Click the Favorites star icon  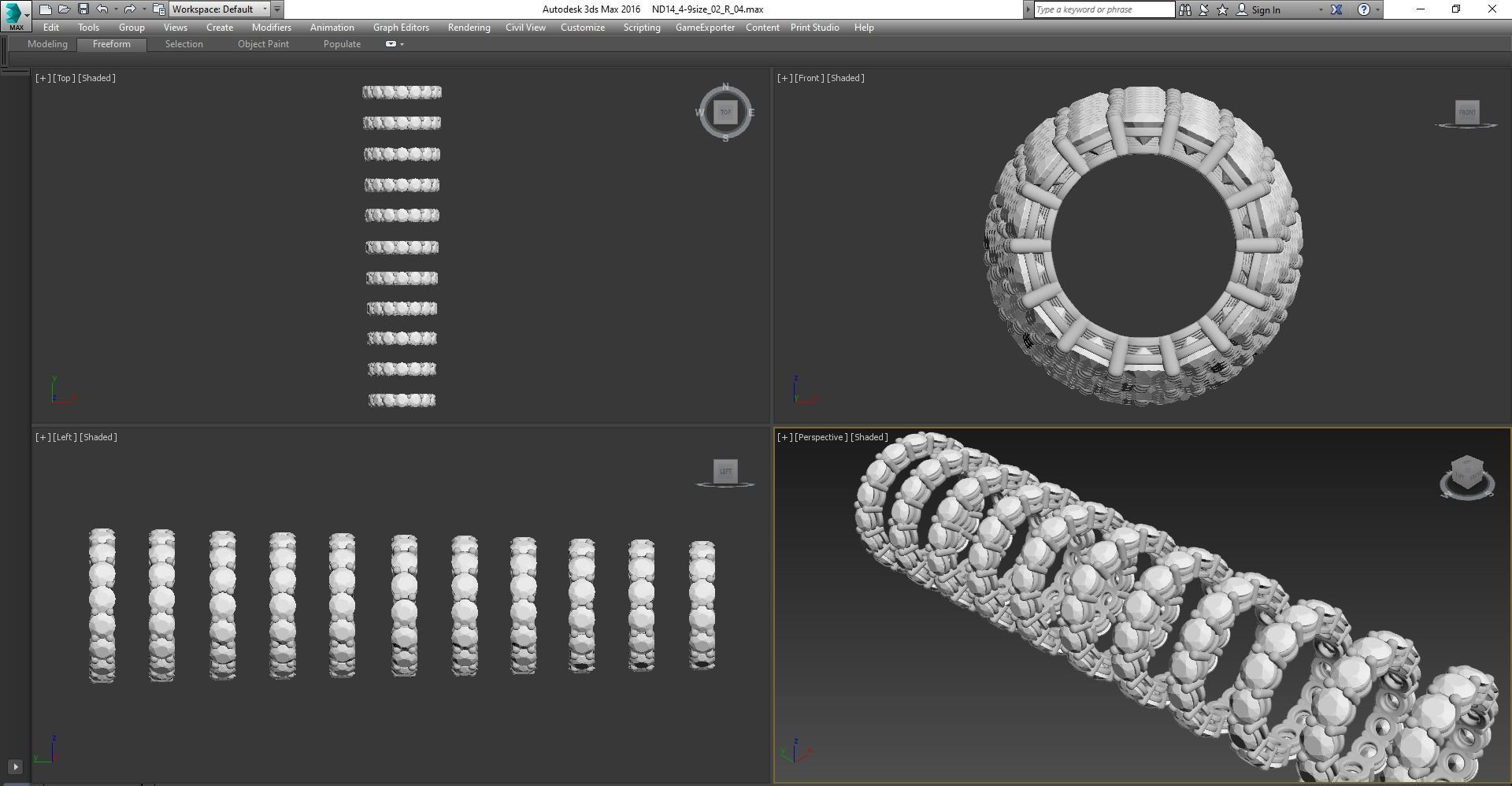click(1222, 9)
